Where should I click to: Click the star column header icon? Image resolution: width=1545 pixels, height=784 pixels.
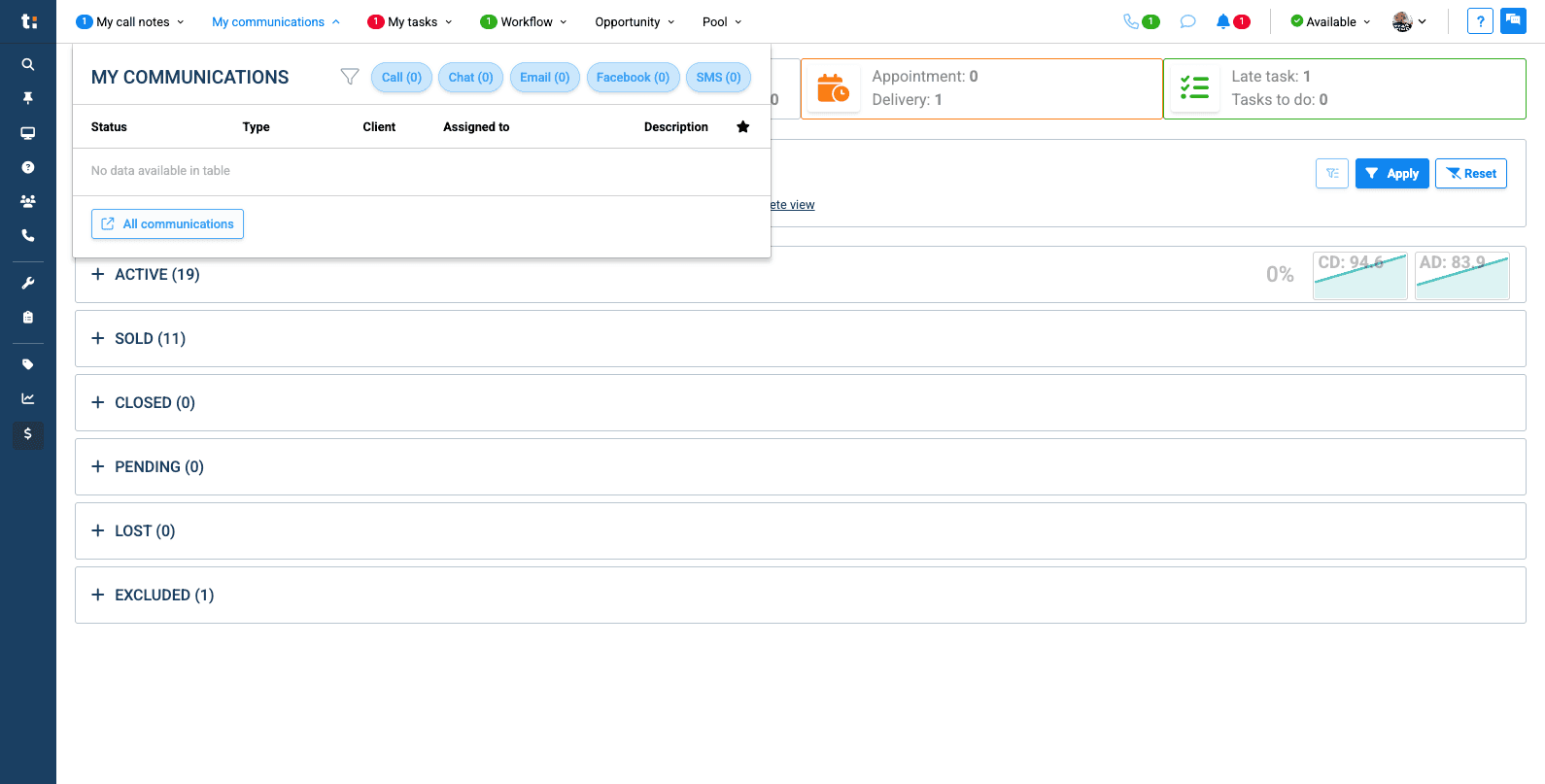(743, 127)
